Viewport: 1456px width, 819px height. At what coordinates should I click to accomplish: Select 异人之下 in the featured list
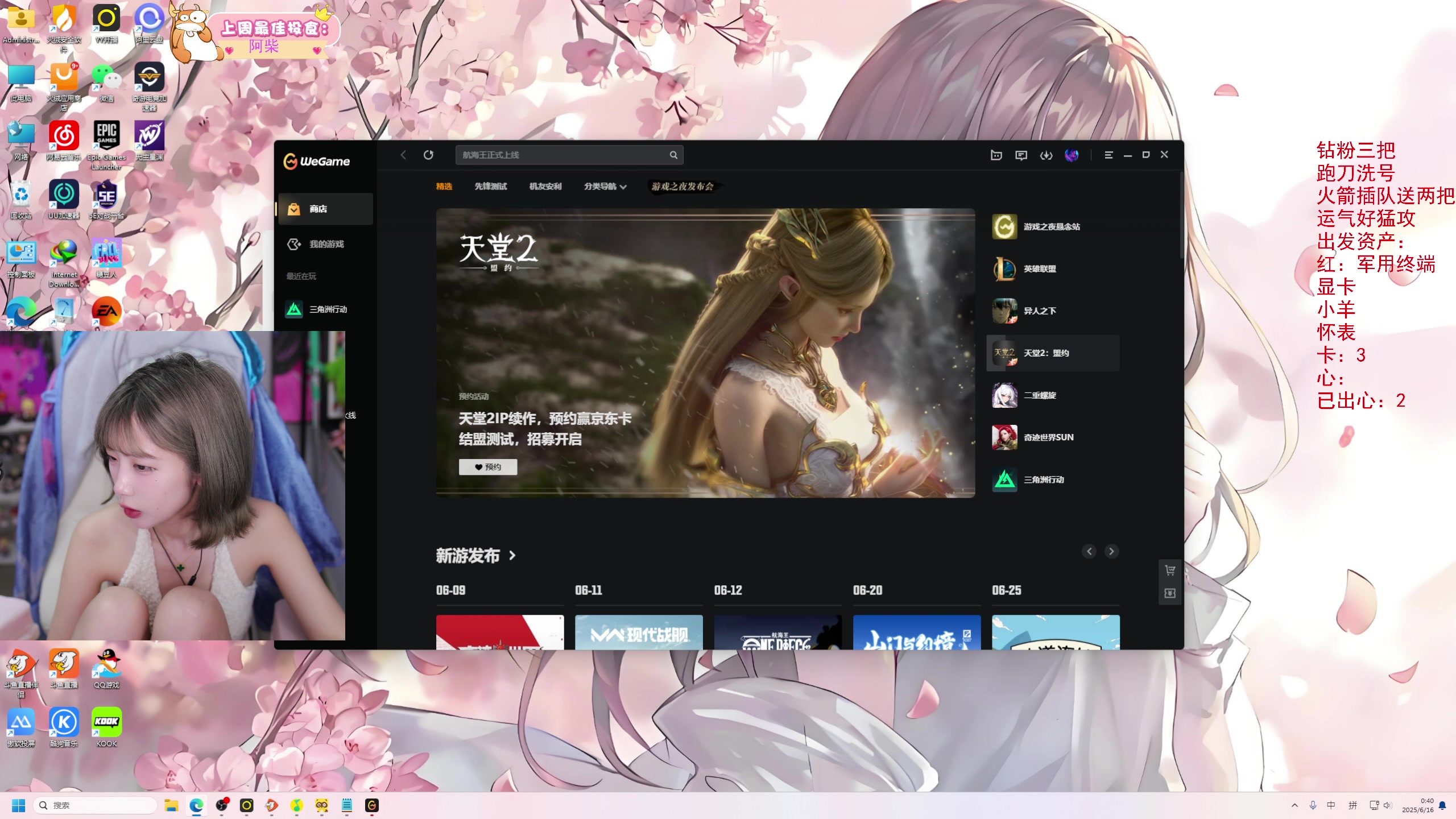coord(1053,311)
